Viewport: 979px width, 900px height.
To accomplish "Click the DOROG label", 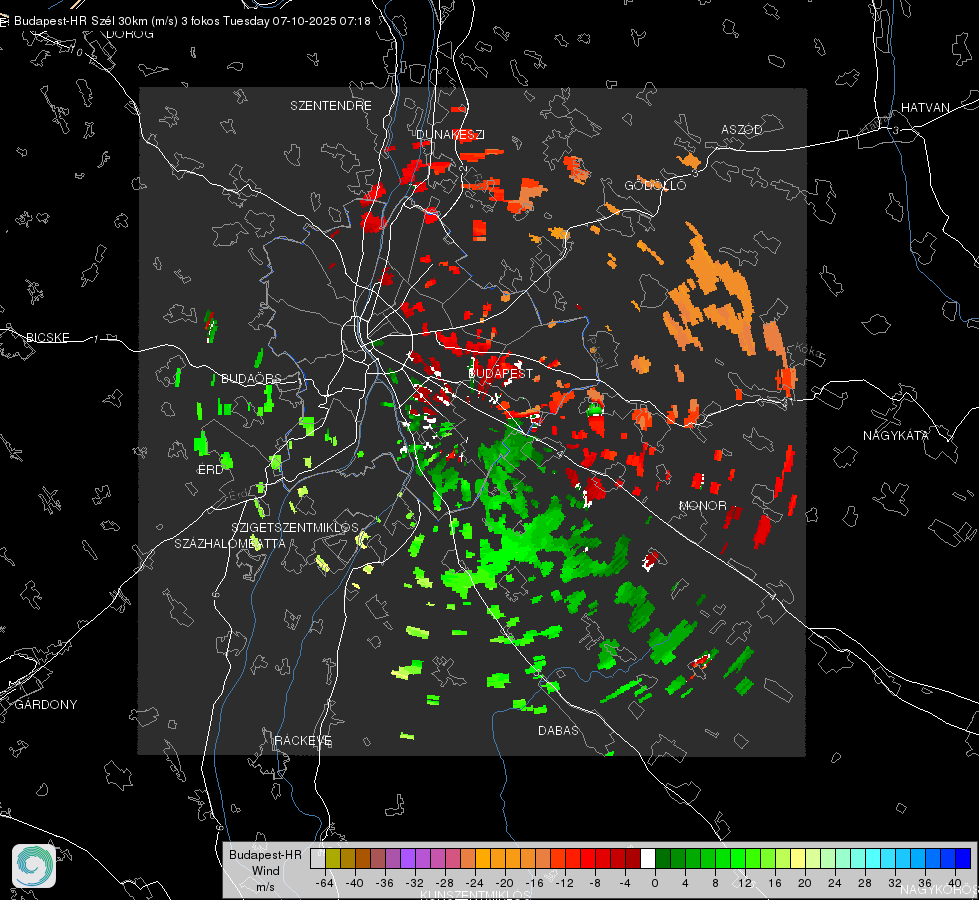I will [x=130, y=34].
